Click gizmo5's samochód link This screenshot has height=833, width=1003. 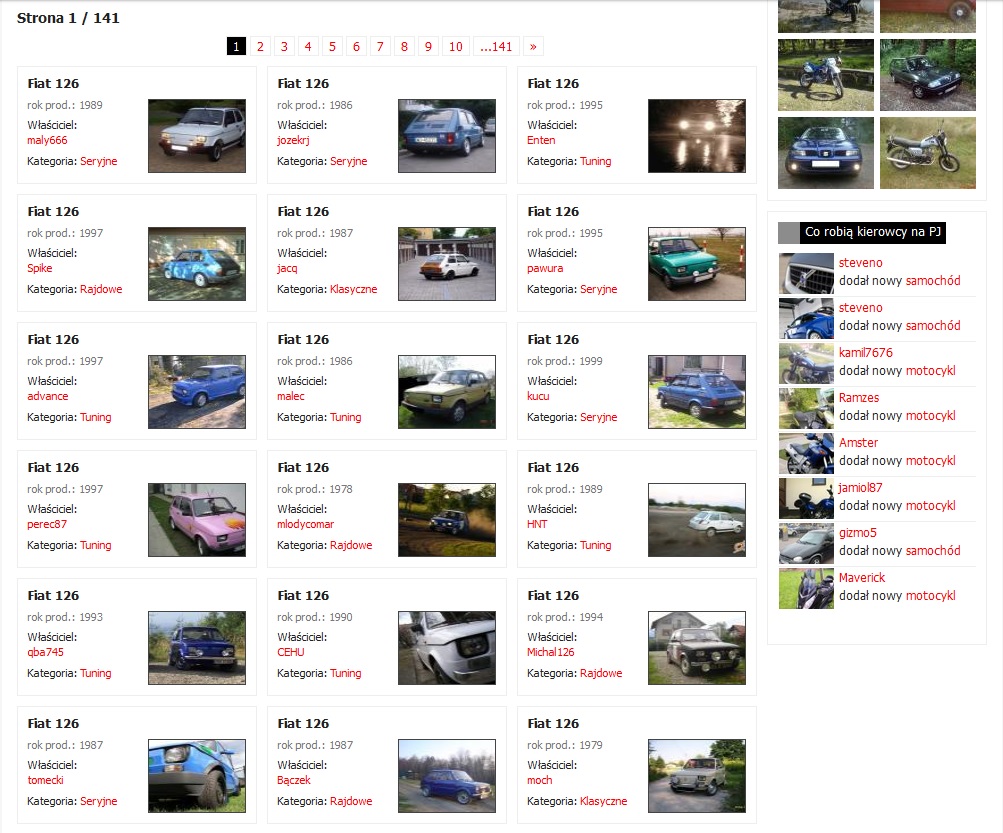(x=933, y=550)
